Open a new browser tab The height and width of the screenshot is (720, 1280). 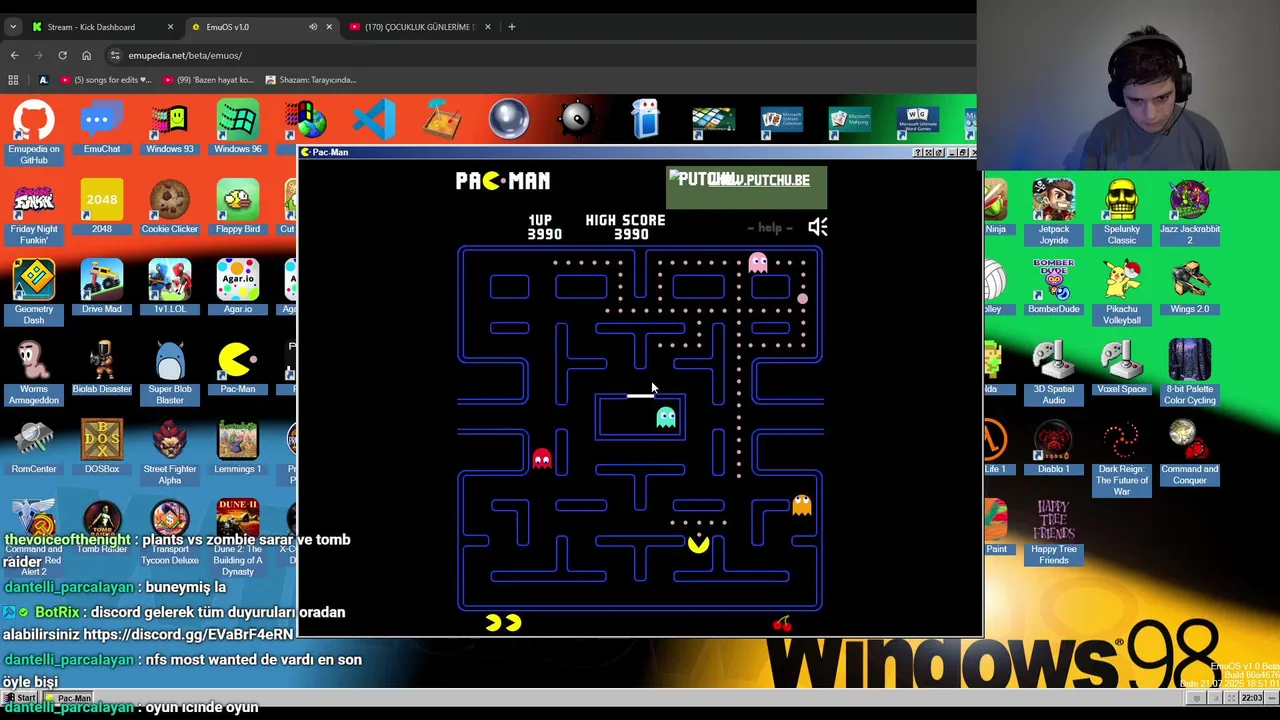click(511, 27)
